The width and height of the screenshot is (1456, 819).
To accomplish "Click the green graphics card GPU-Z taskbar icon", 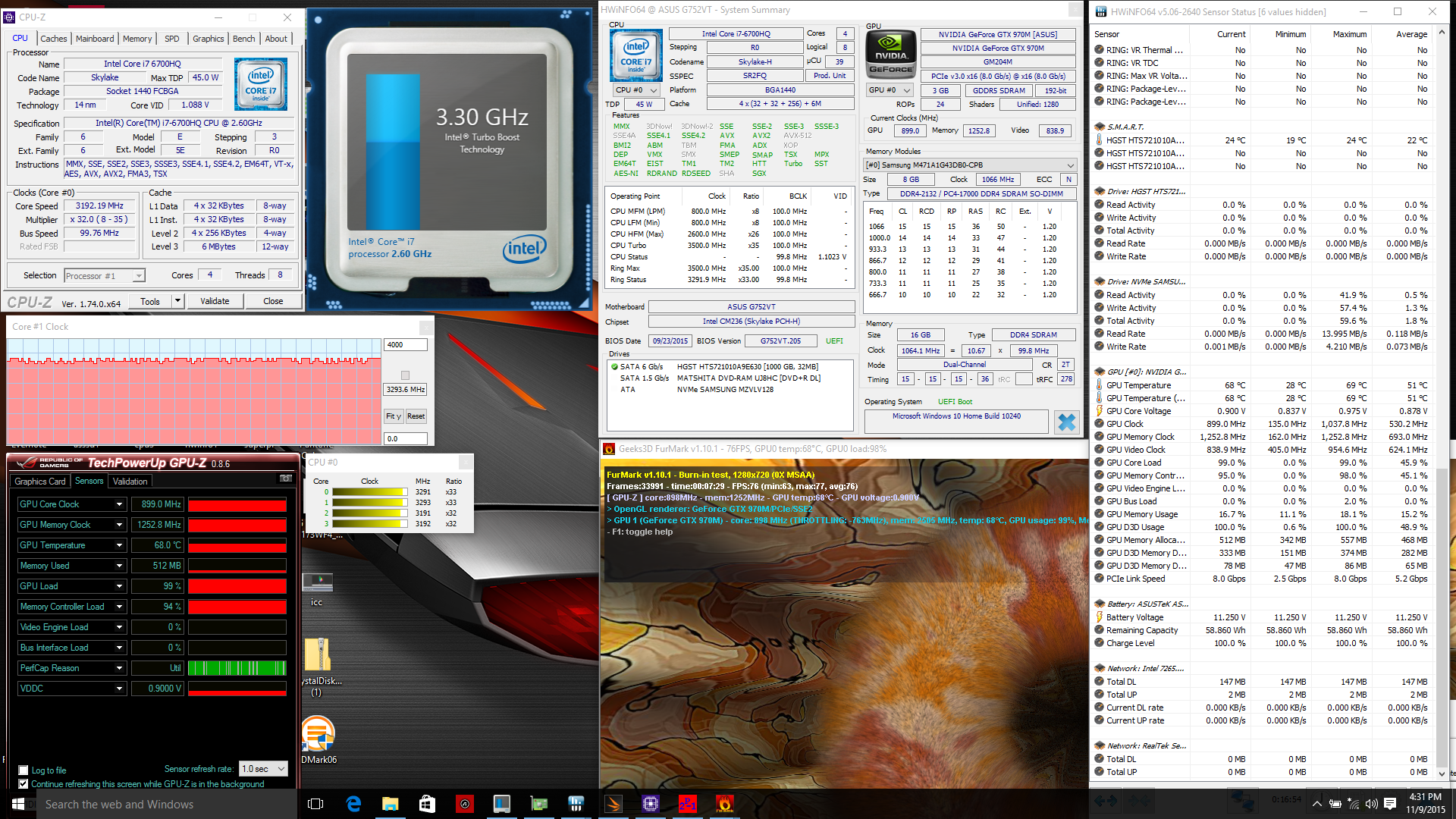I will click(539, 804).
